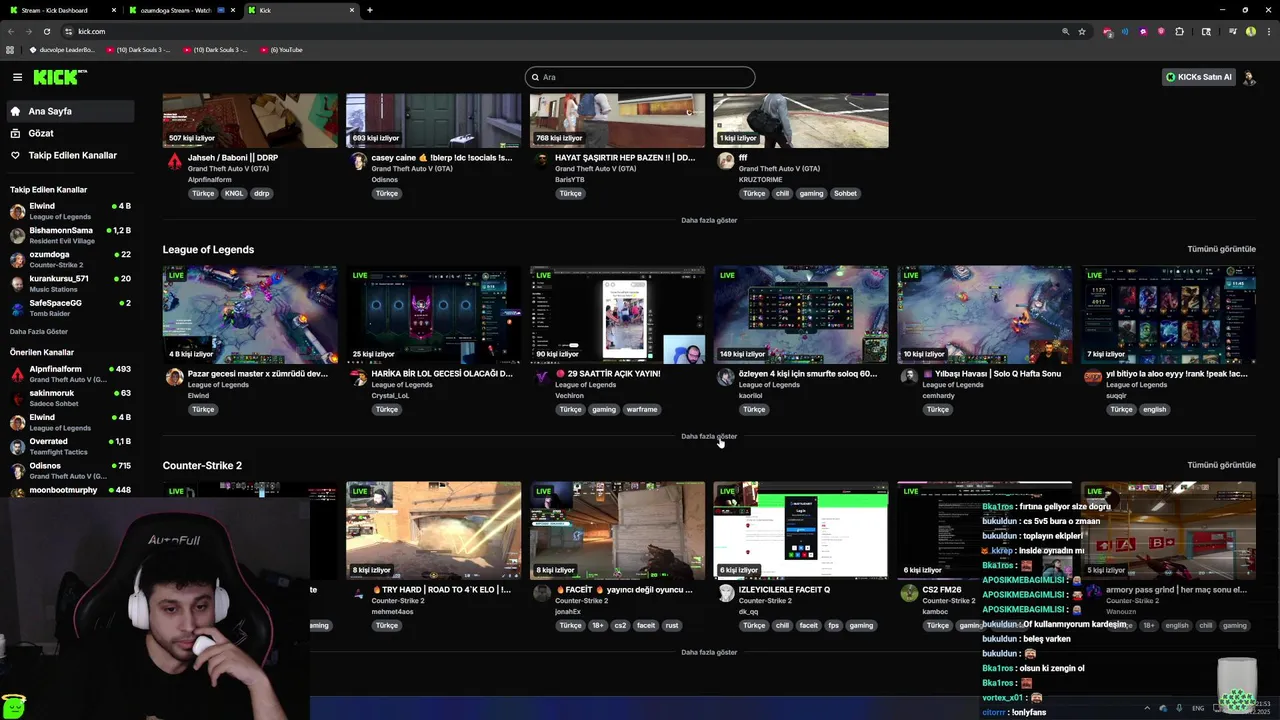Open Takip Edilen Kanallar menu item
The width and height of the screenshot is (1280, 720).
72,155
